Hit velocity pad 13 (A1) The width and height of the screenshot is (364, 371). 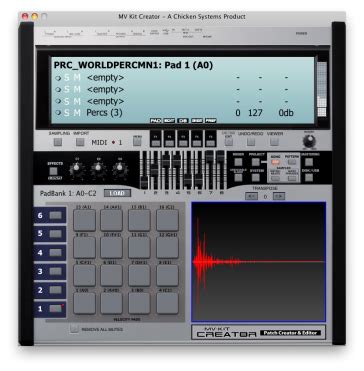[84, 220]
